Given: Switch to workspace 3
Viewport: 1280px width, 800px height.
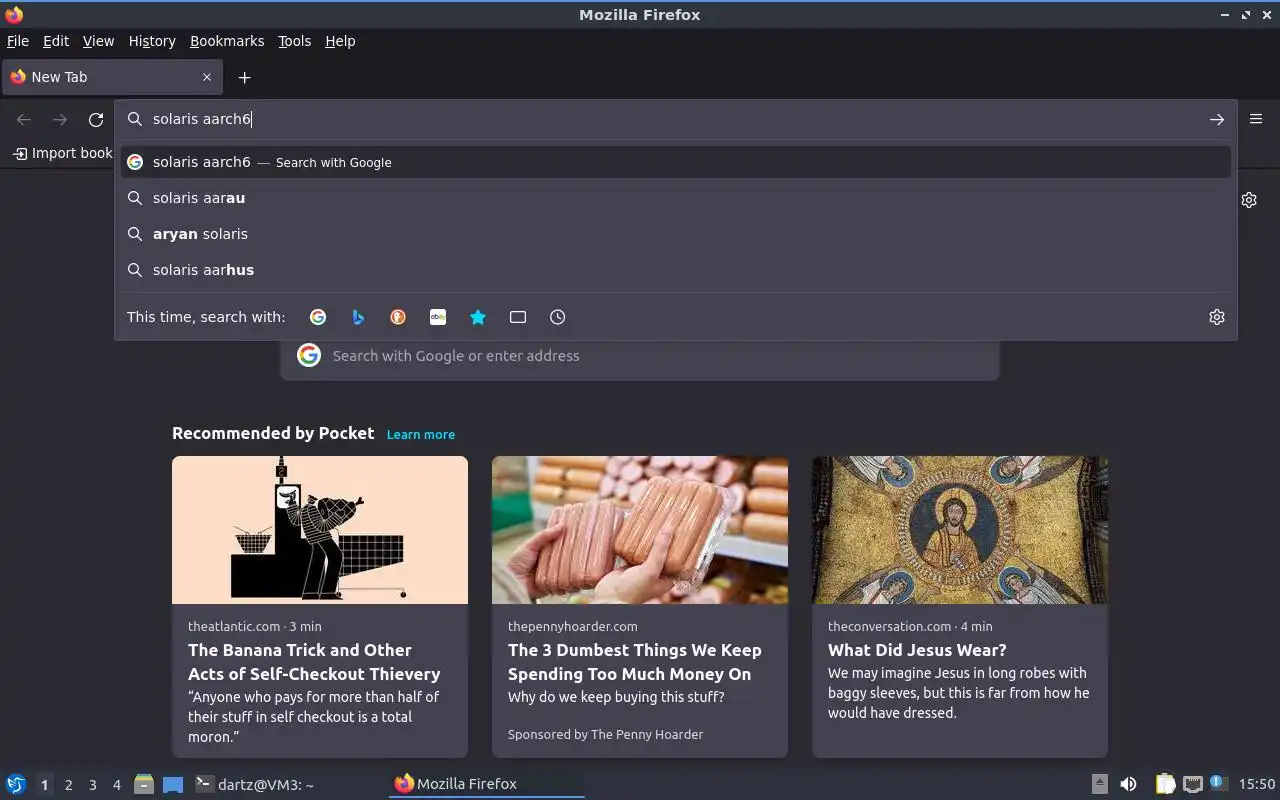Looking at the screenshot, I should [x=92, y=785].
